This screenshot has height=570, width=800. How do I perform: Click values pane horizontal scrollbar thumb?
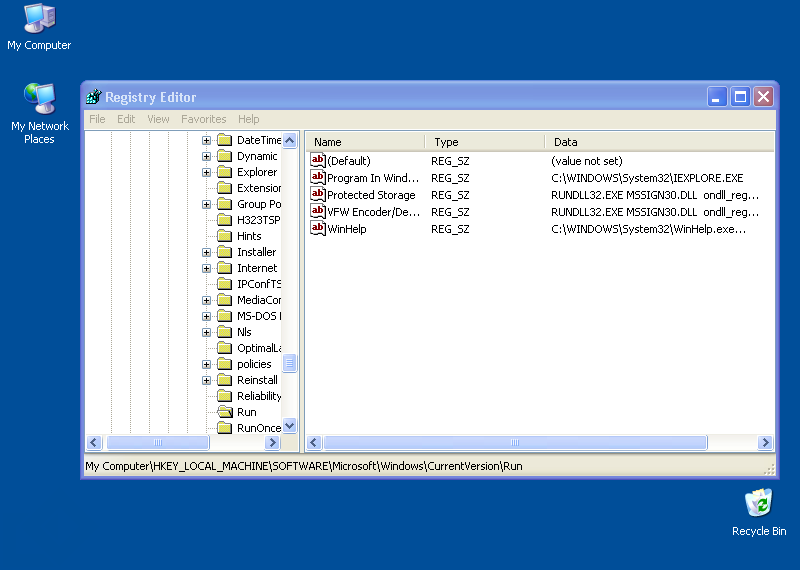tap(515, 442)
